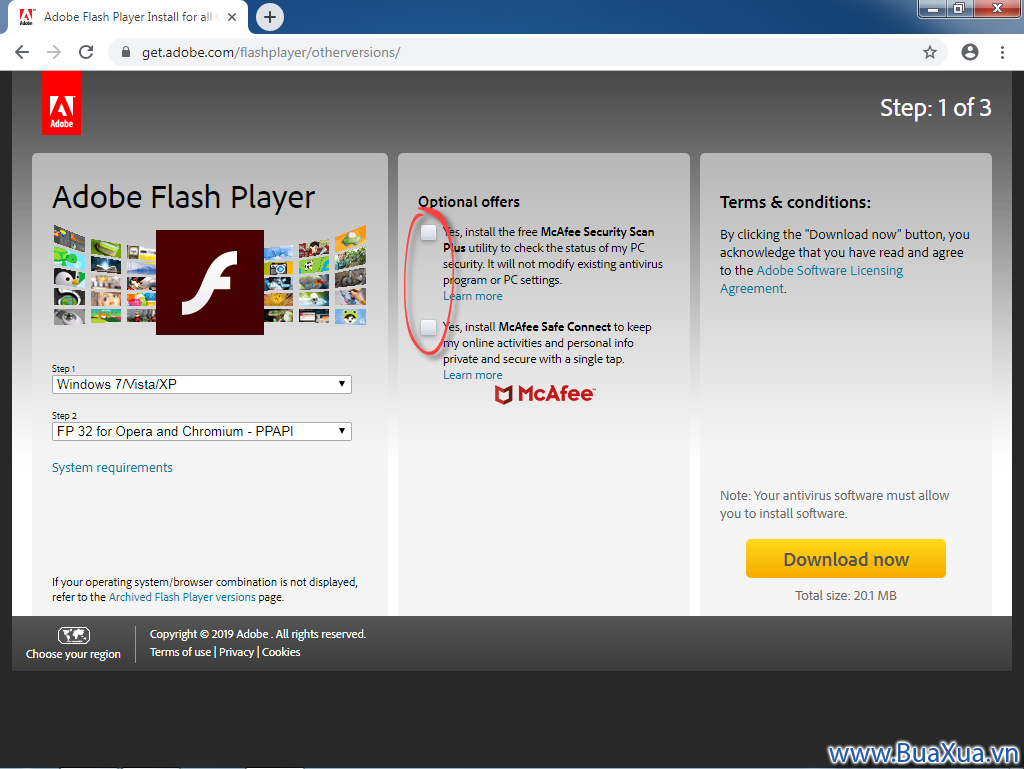Open the Archived Flash Player versions link
Viewport: 1024px width, 769px height.
(x=182, y=597)
